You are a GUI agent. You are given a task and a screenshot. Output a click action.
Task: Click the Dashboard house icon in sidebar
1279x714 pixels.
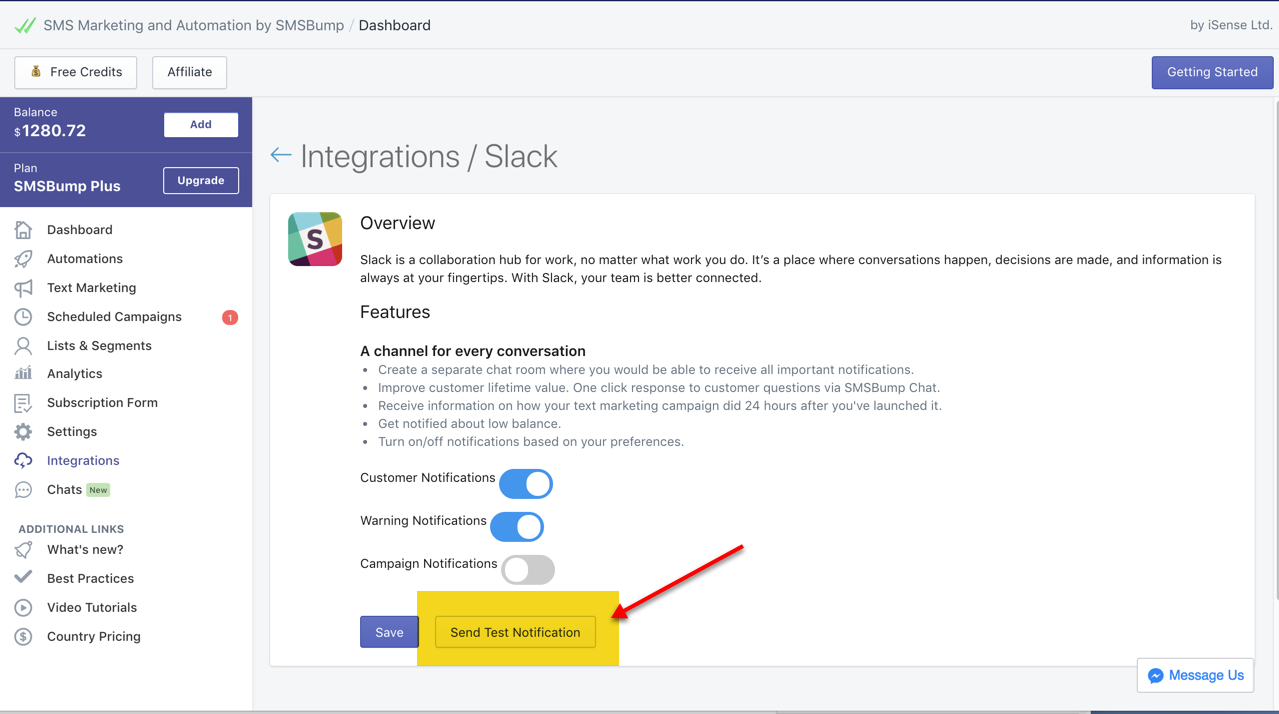point(23,230)
